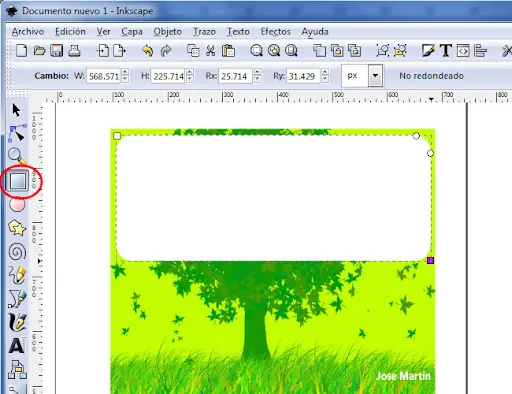Click the W width field showing 568.571
The height and width of the screenshot is (394, 512).
tap(104, 76)
